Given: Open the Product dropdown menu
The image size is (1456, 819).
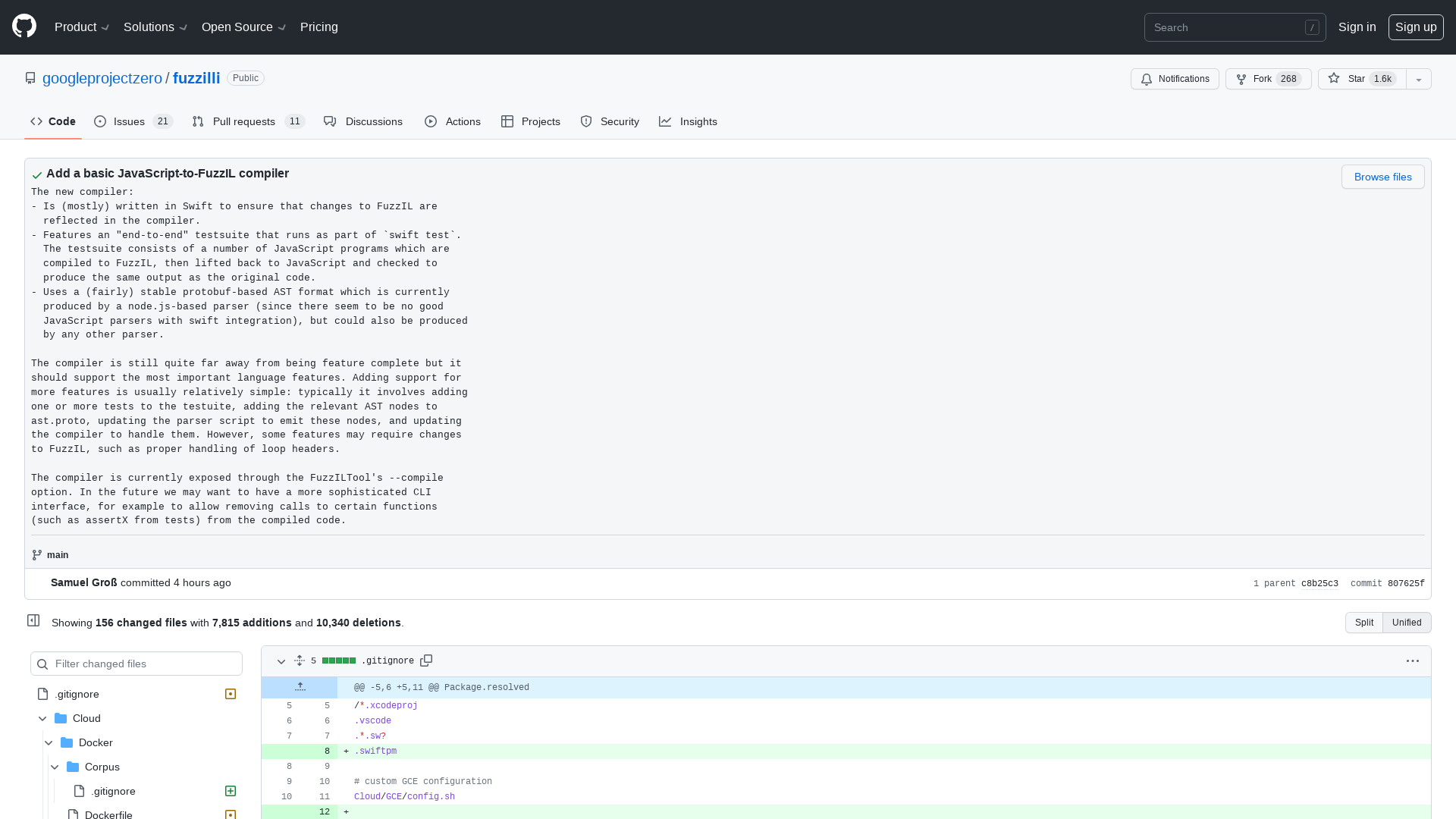Looking at the screenshot, I should [82, 27].
